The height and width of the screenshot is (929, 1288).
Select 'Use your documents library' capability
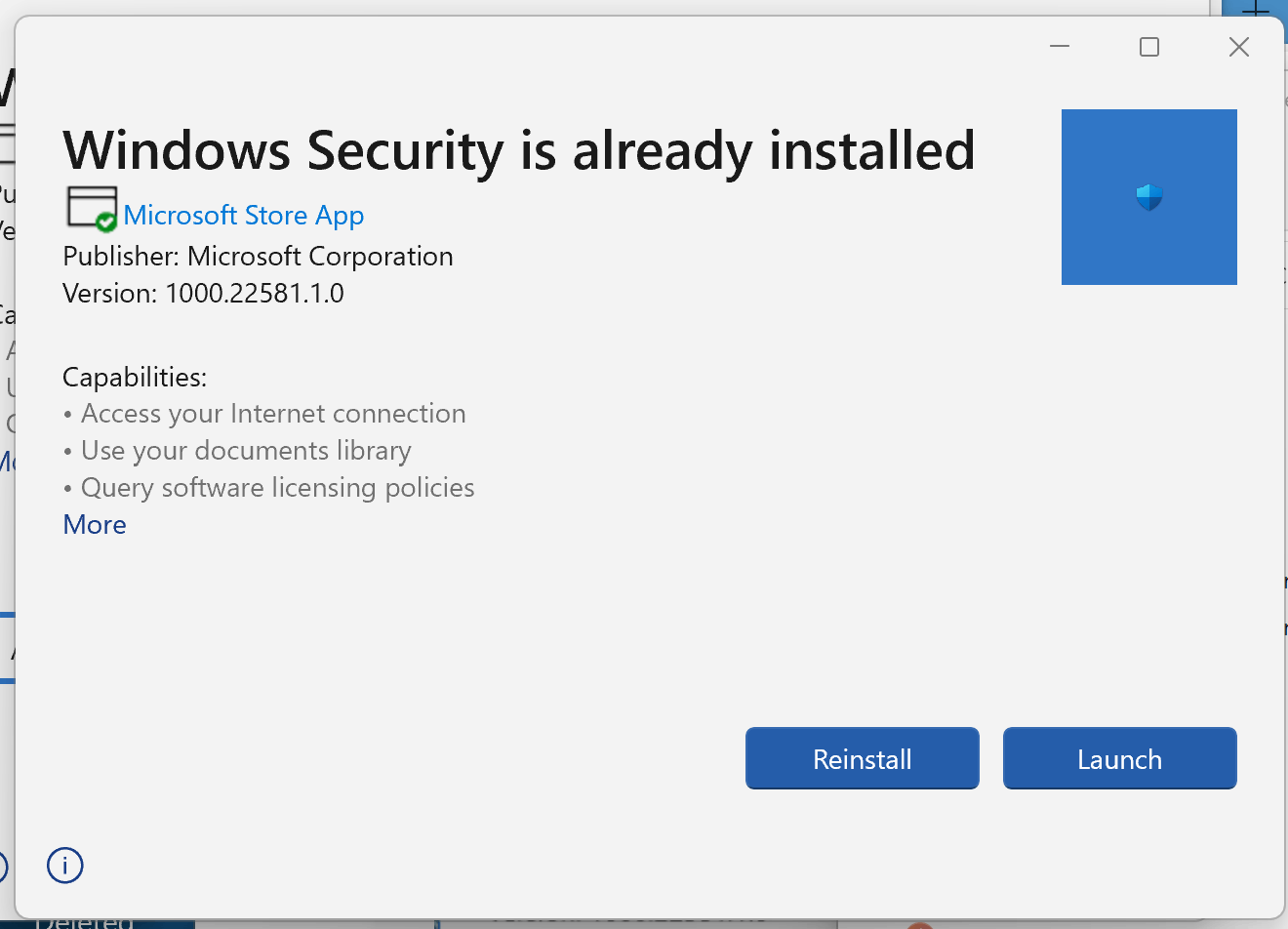click(x=246, y=451)
